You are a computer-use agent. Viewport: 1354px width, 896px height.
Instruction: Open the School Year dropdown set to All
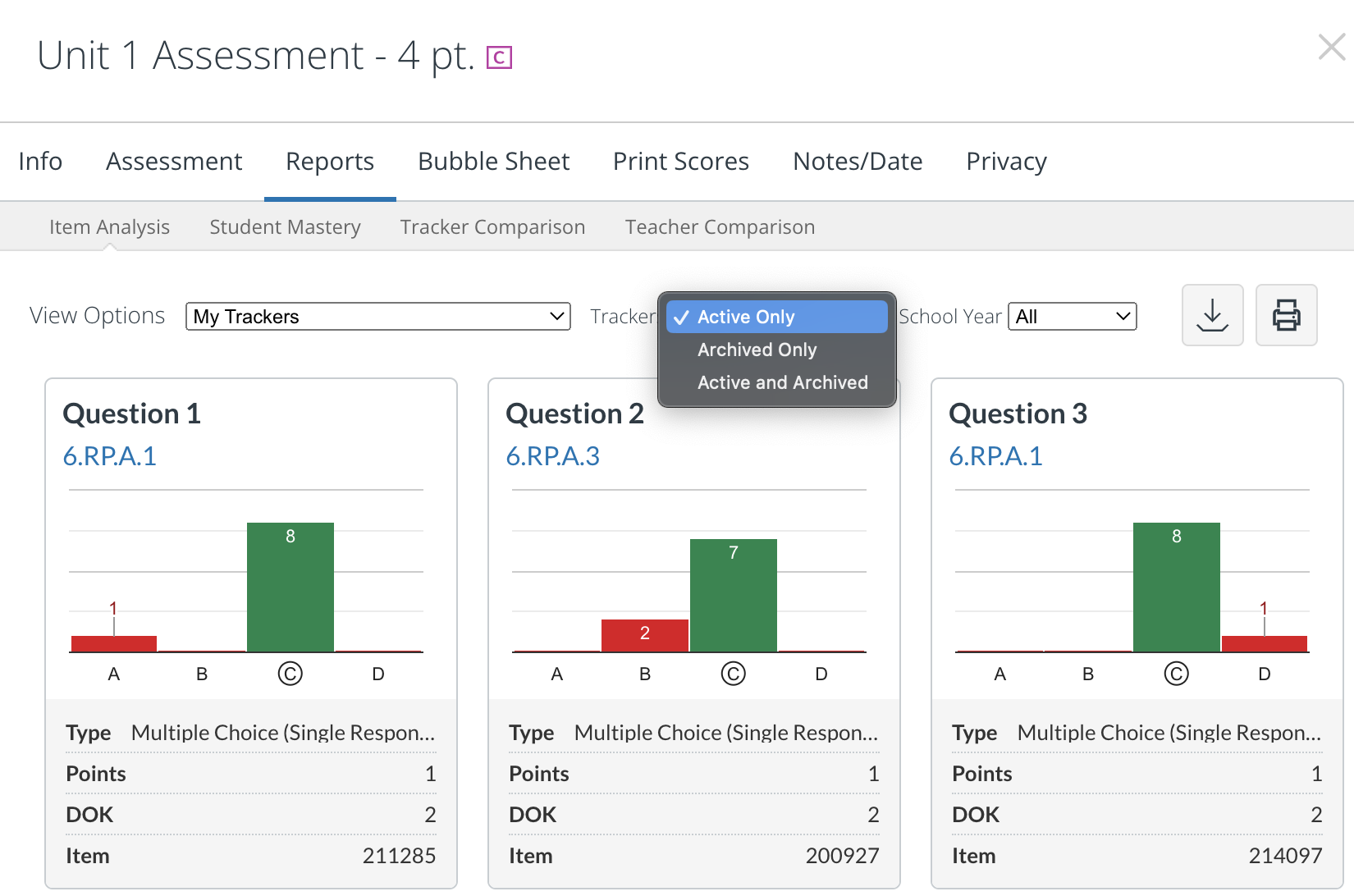pyautogui.click(x=1072, y=316)
